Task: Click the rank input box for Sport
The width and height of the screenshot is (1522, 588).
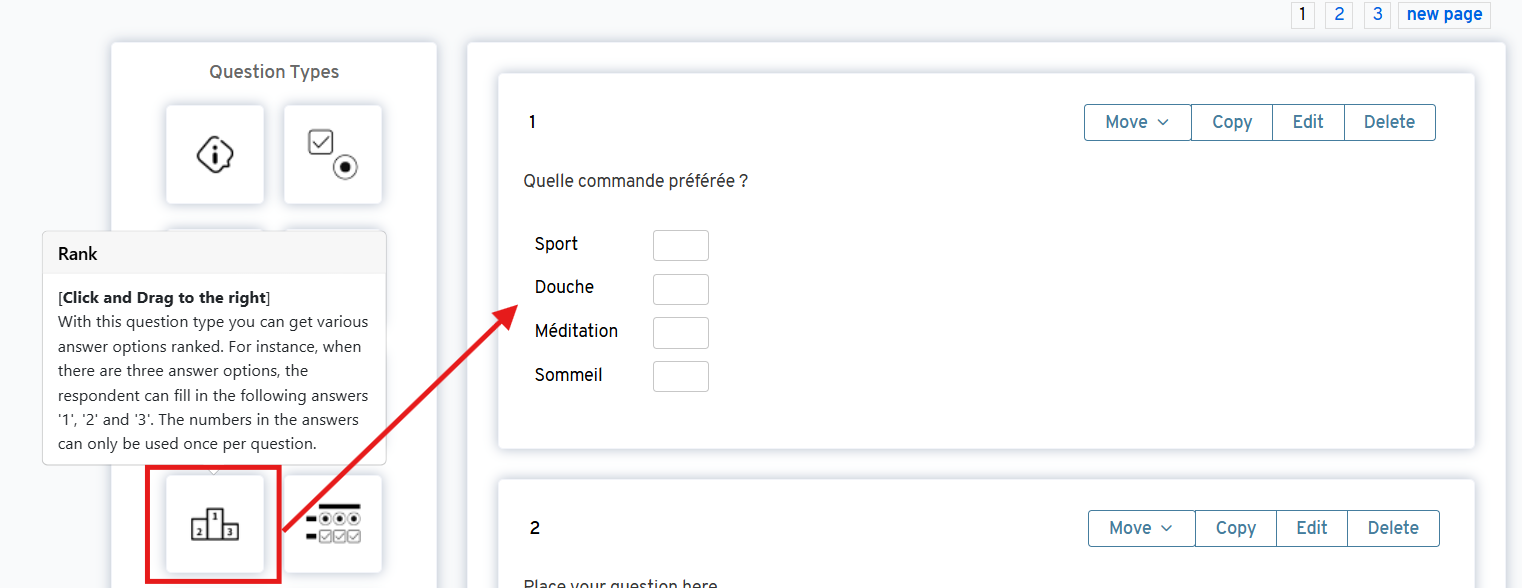Action: point(681,245)
